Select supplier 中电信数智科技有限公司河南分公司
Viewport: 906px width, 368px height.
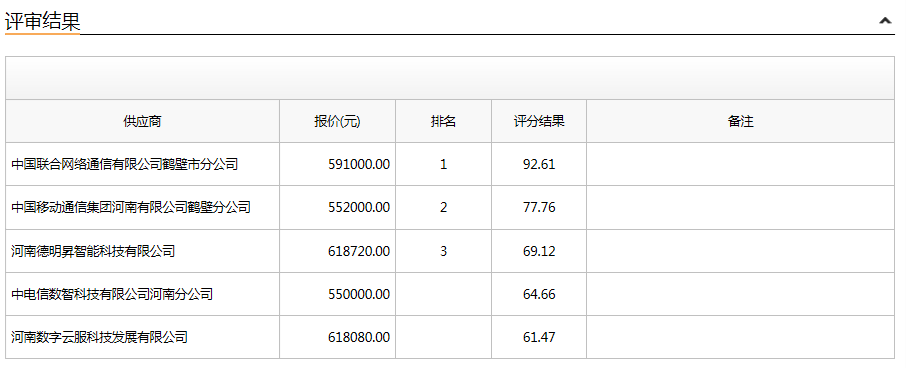(112, 295)
